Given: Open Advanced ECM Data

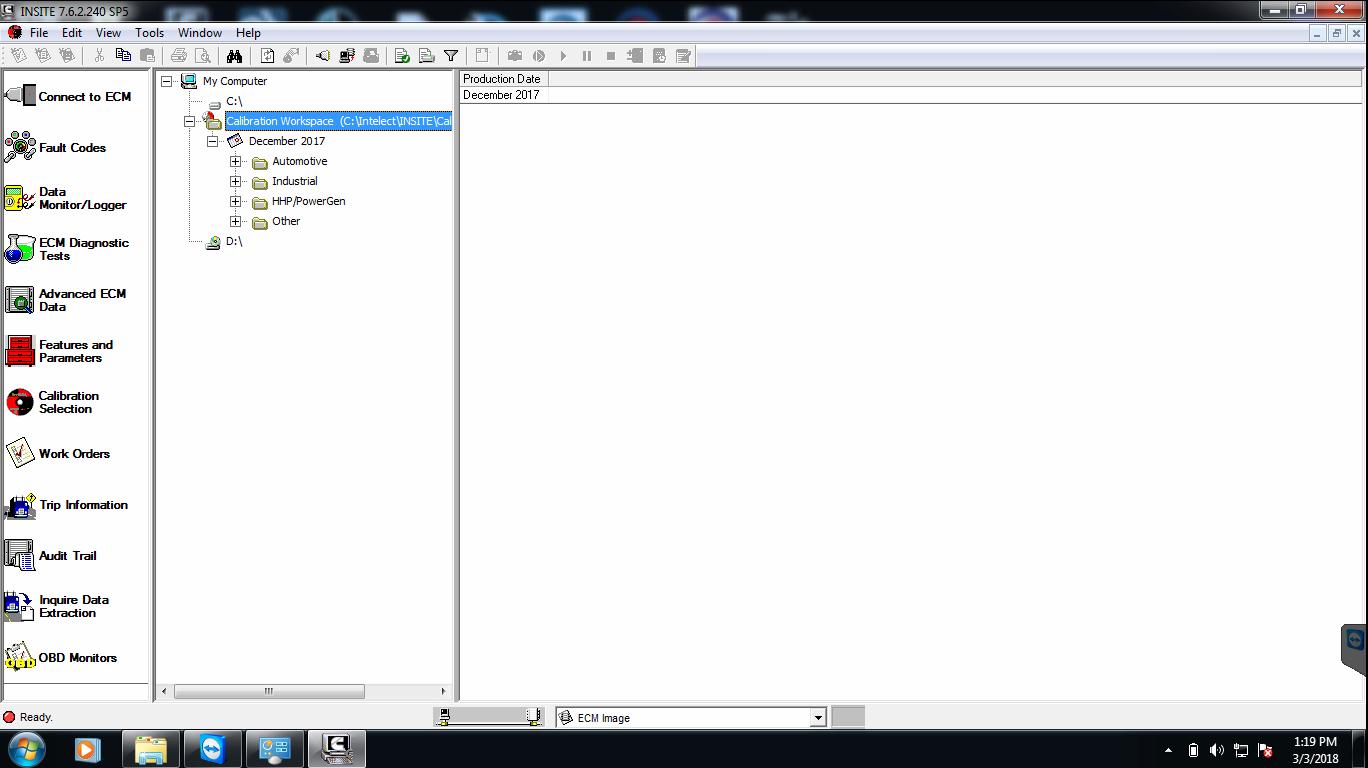Looking at the screenshot, I should point(66,300).
